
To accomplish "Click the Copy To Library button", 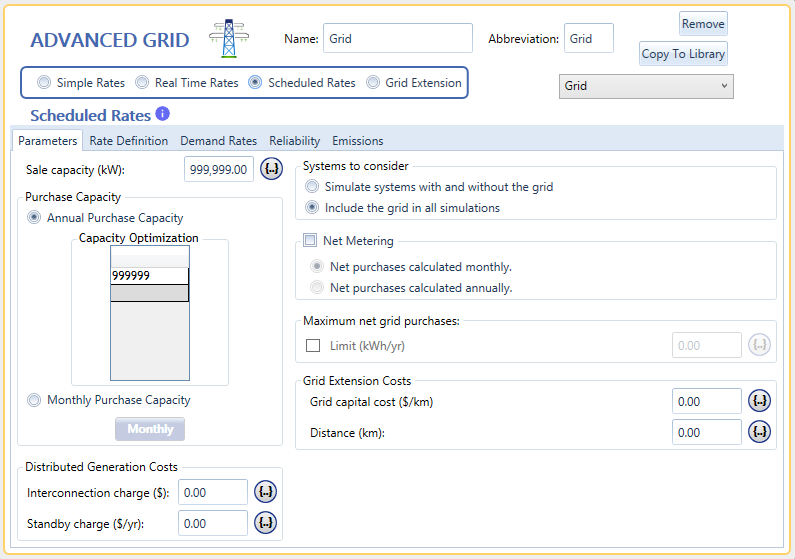I will click(683, 54).
